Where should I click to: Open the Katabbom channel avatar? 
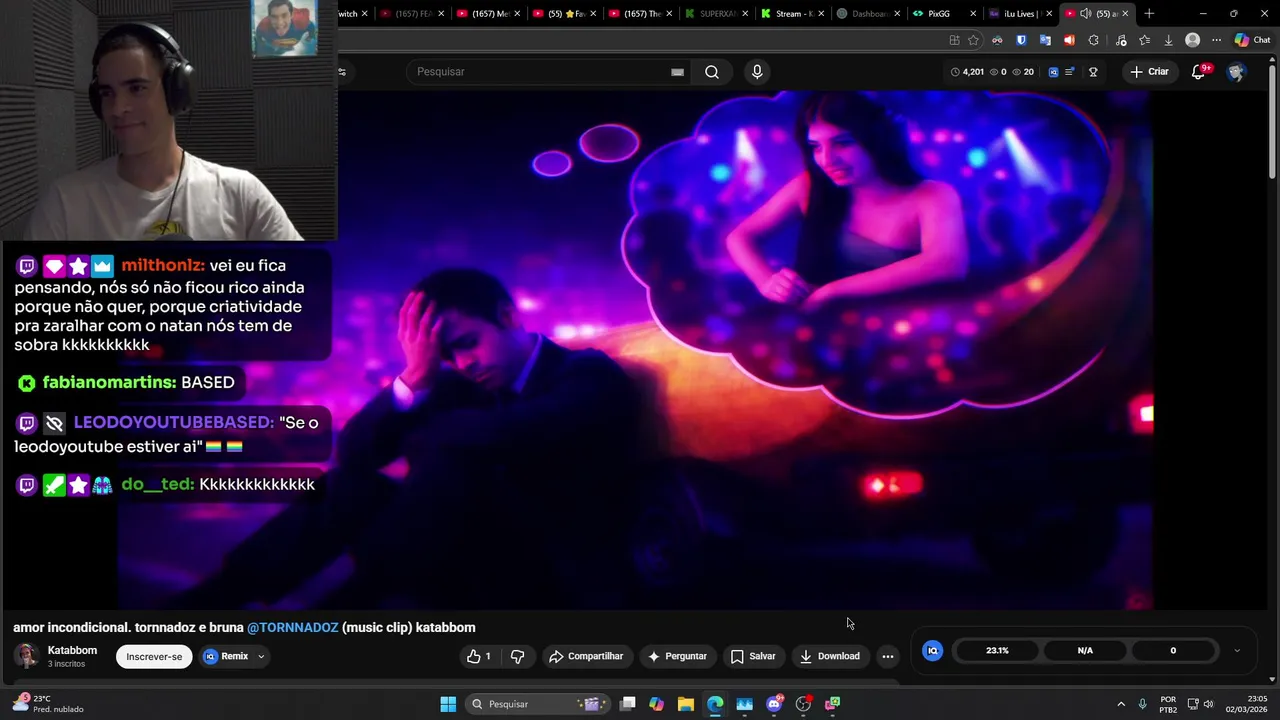pyautogui.click(x=27, y=656)
